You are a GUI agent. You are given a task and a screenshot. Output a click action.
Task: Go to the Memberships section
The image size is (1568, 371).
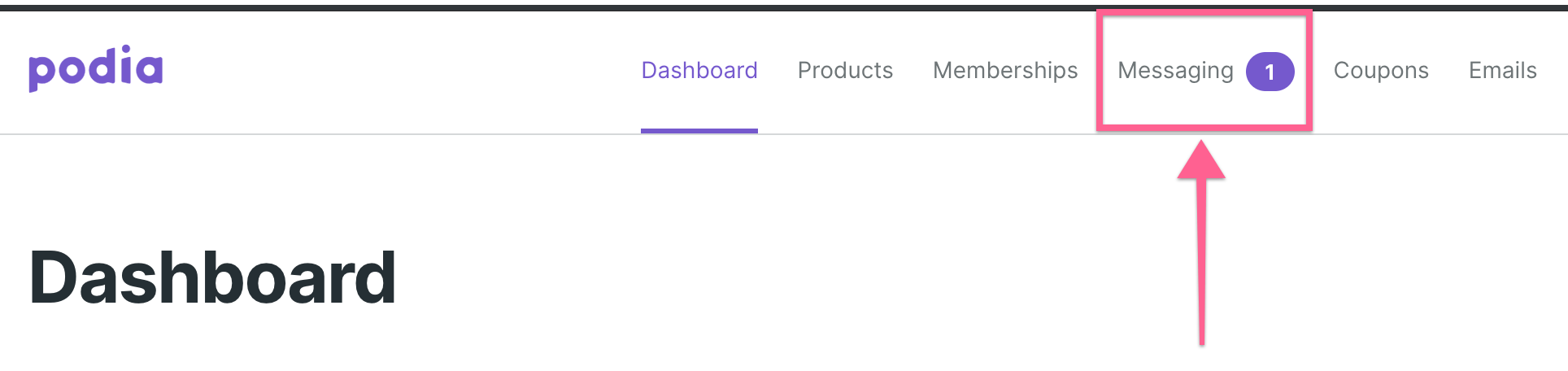1005,71
